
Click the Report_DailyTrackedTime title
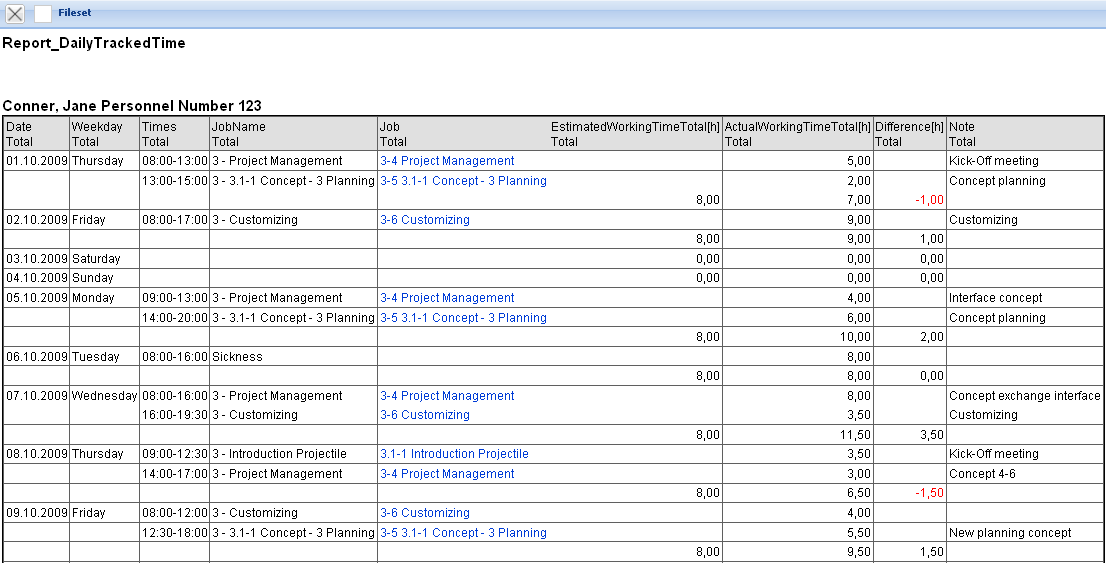pos(94,43)
